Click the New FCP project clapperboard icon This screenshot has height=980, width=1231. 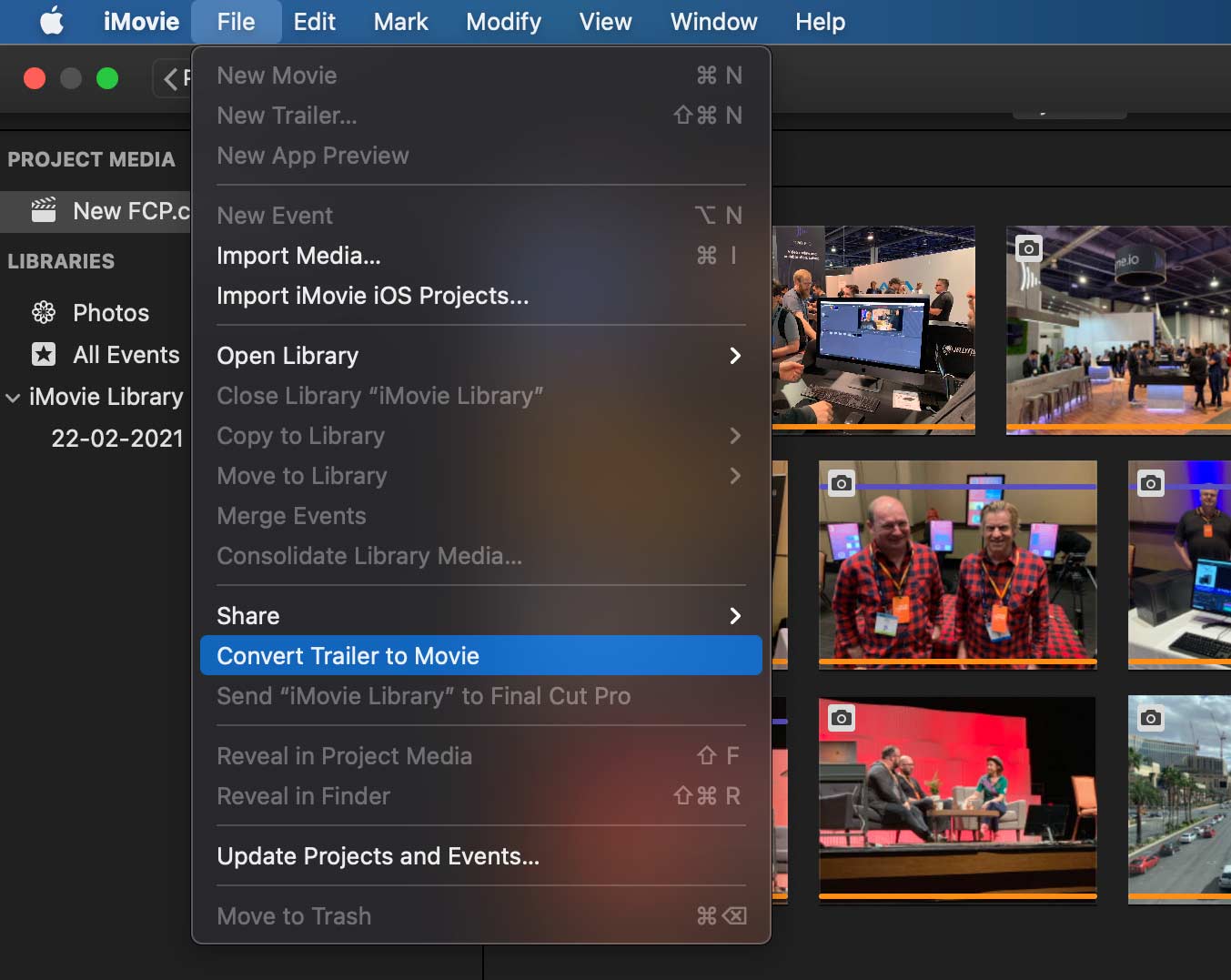click(x=44, y=210)
